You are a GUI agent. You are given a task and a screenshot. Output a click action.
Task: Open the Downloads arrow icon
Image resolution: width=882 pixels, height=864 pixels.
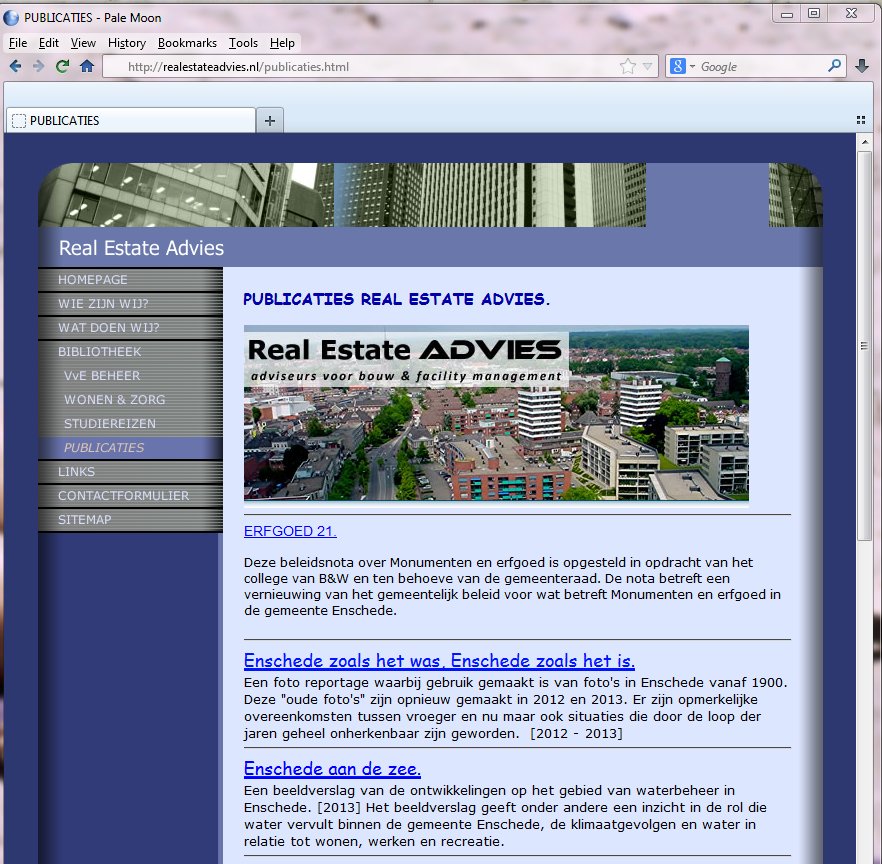[863, 67]
